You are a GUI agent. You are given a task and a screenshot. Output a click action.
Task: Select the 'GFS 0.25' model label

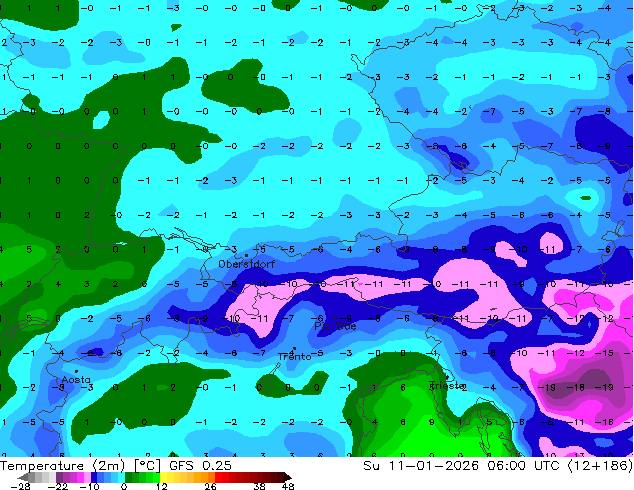[200, 466]
